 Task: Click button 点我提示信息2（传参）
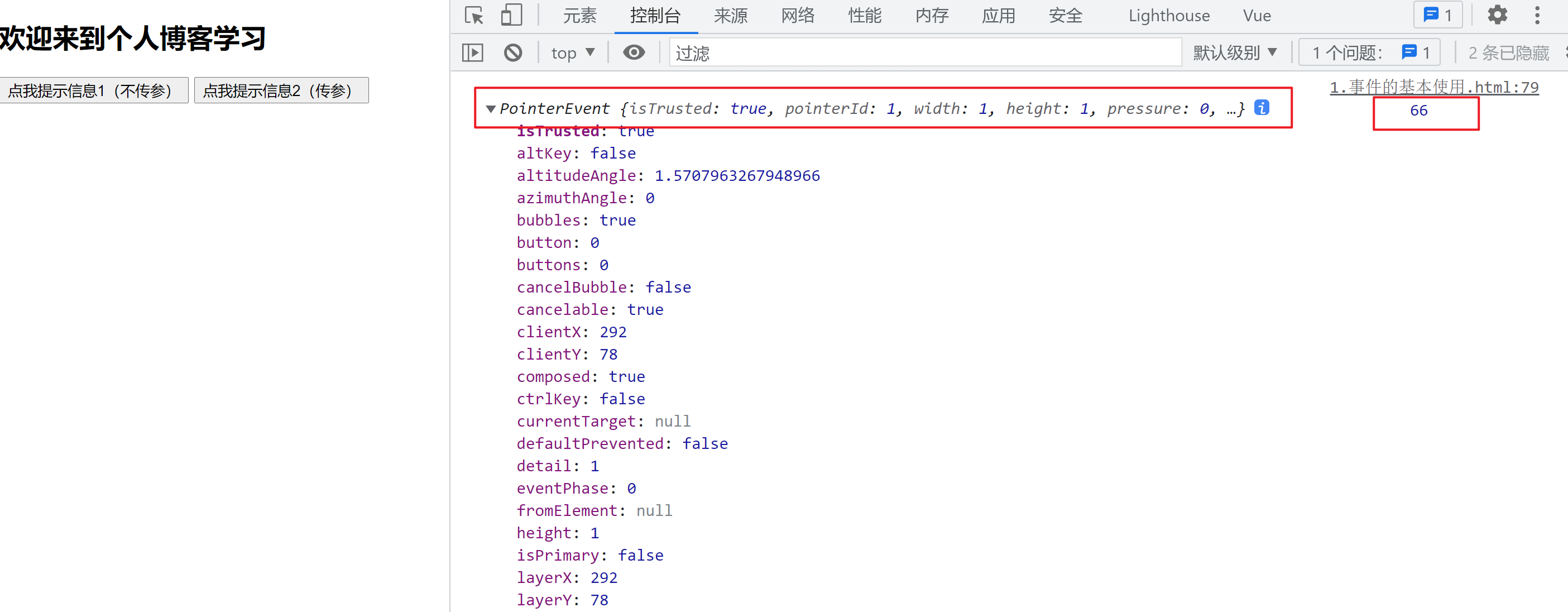(x=281, y=90)
